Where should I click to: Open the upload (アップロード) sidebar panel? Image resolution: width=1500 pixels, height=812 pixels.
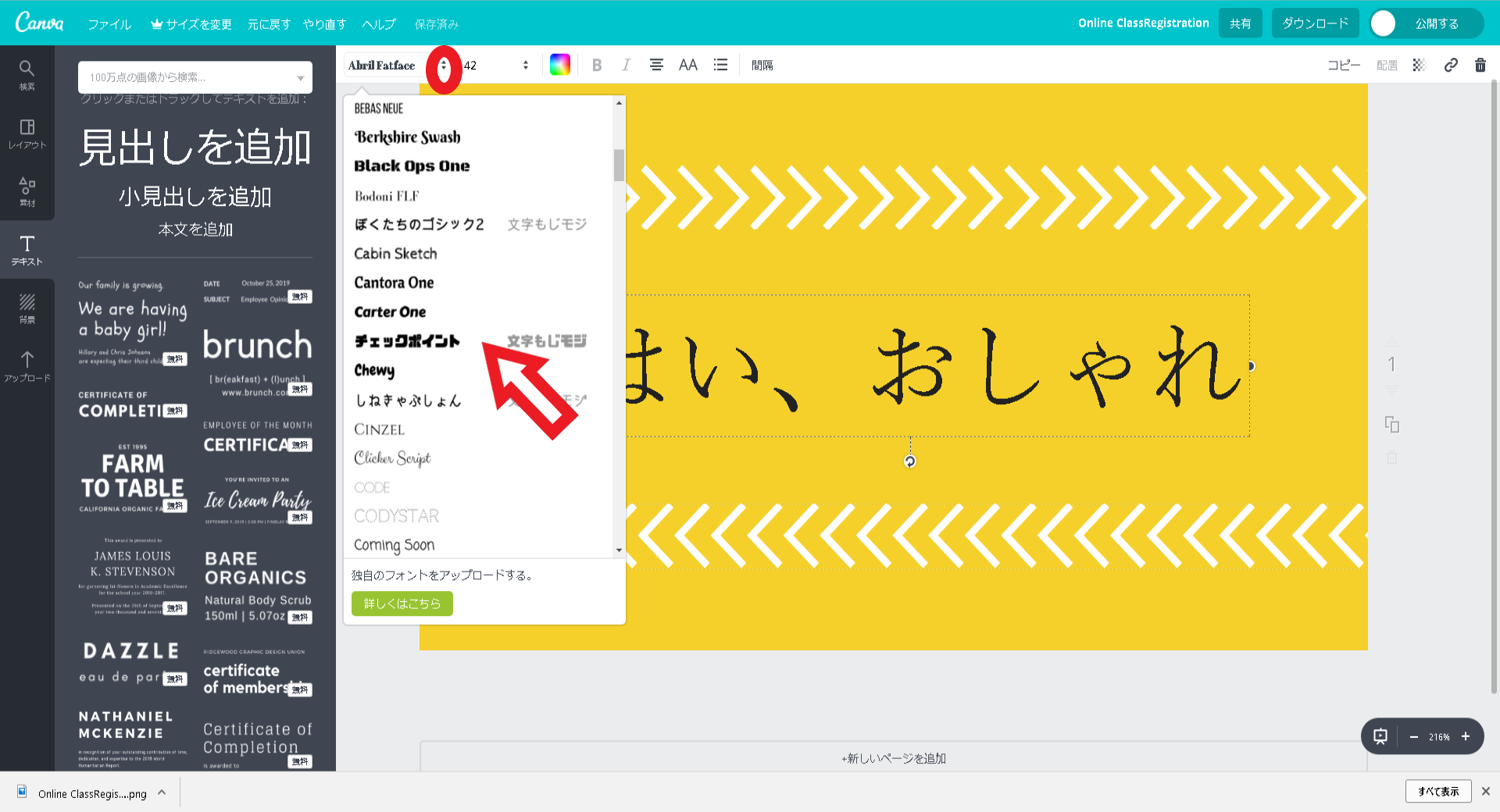[27, 366]
